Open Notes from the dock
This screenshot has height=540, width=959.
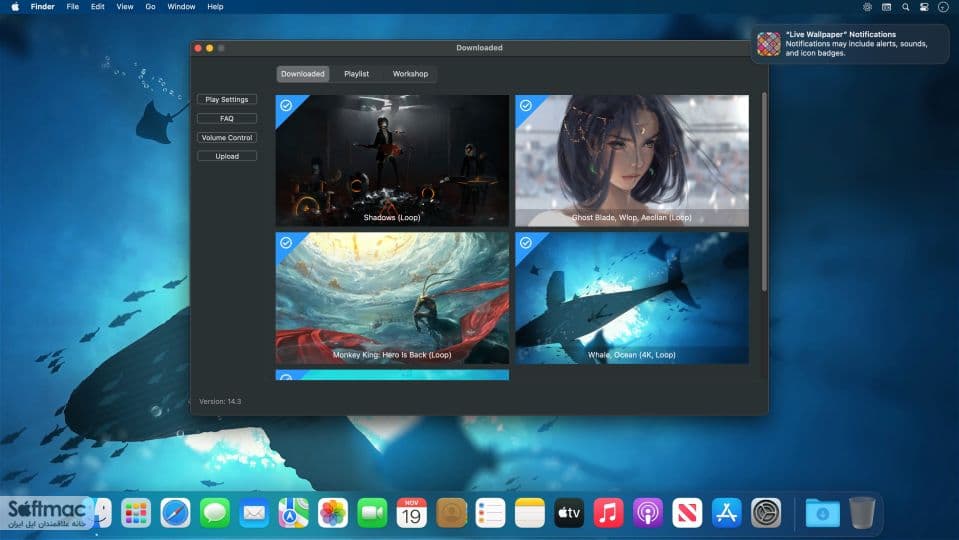point(530,512)
